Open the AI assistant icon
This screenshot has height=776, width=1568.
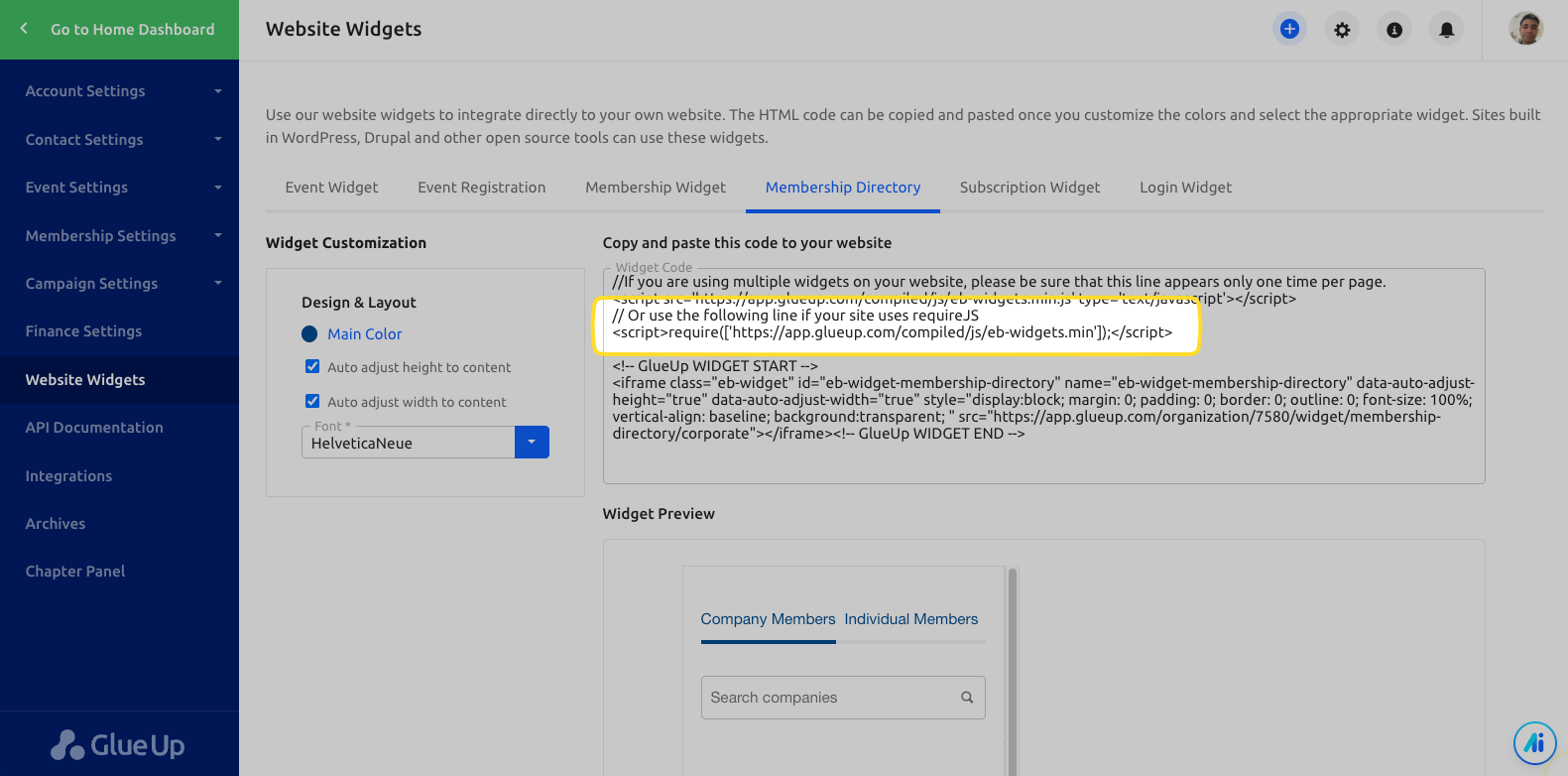[x=1534, y=742]
